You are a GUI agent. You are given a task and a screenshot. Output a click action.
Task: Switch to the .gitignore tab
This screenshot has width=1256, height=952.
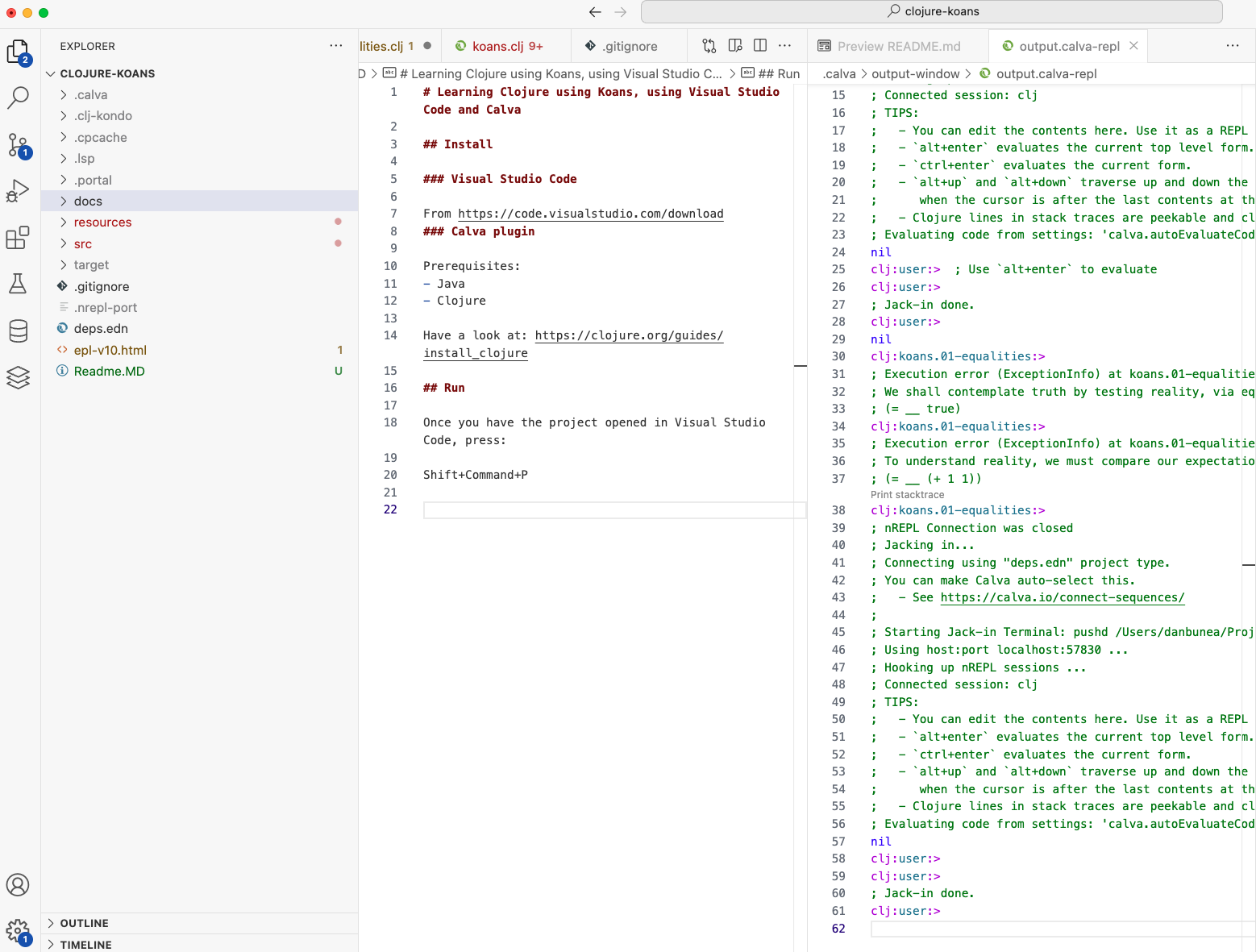(630, 46)
